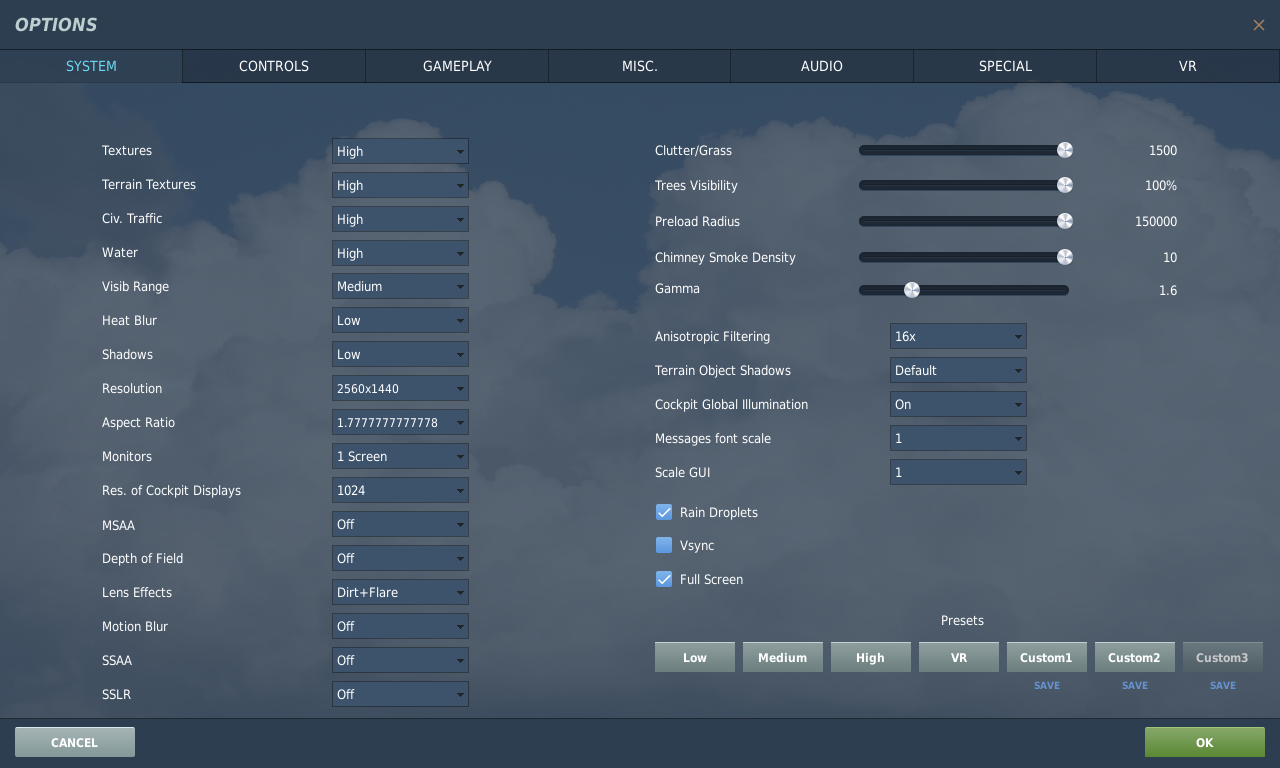Apply the High graphics preset

(x=871, y=657)
